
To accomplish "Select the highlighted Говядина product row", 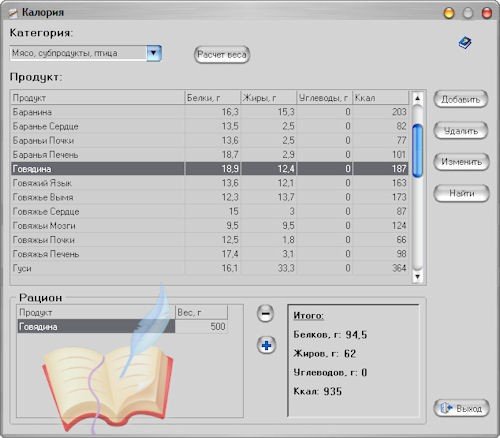I will coord(209,169).
